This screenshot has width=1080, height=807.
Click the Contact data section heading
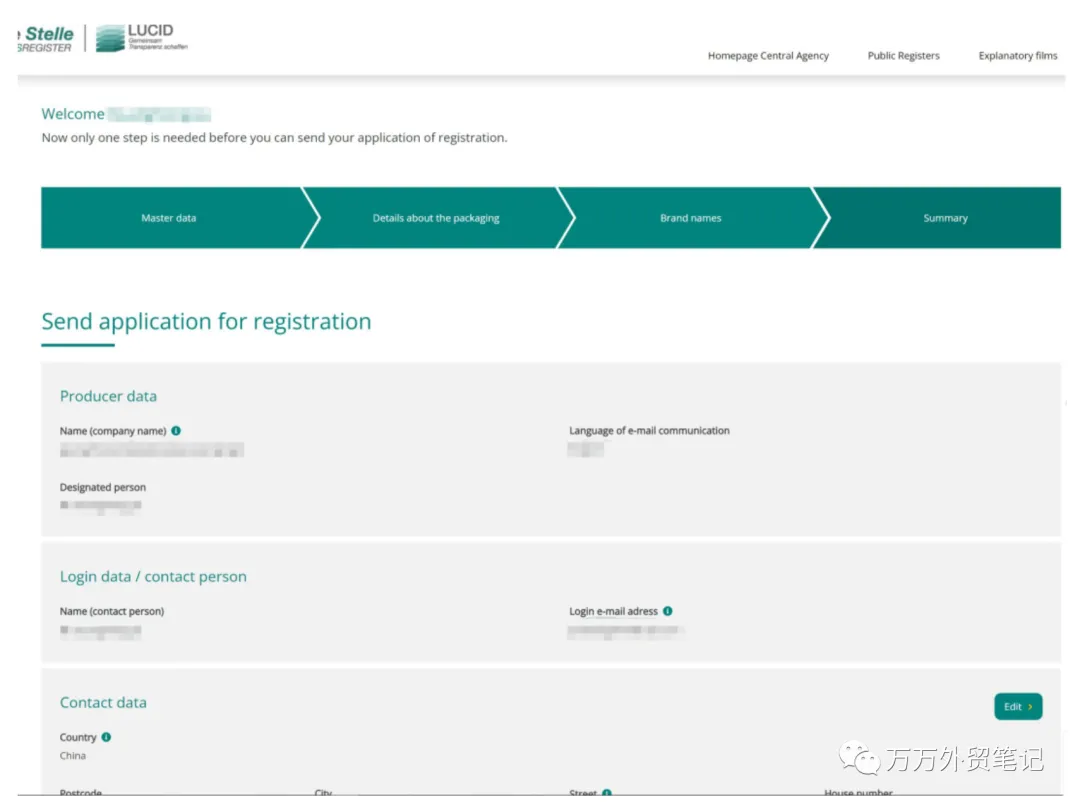[103, 702]
